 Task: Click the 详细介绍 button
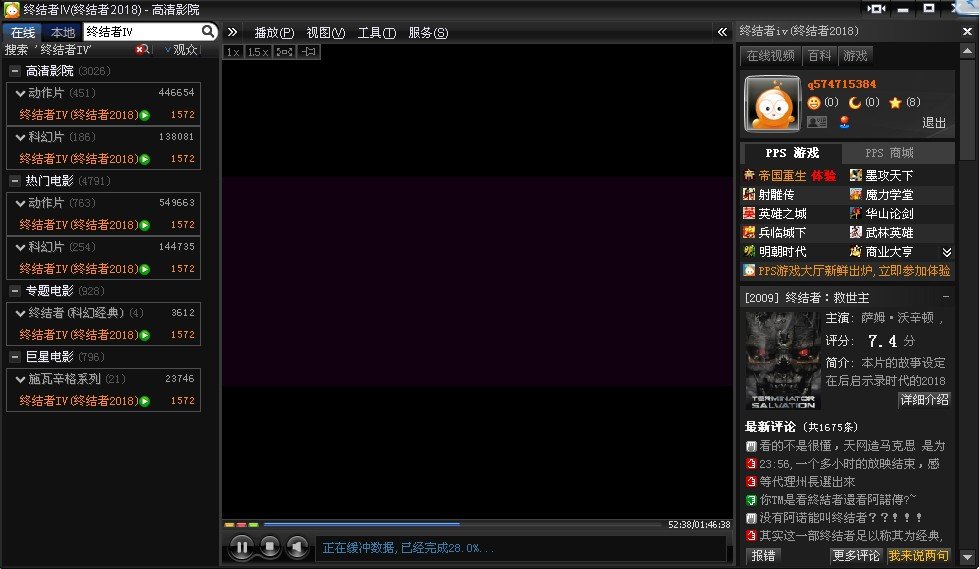(925, 400)
